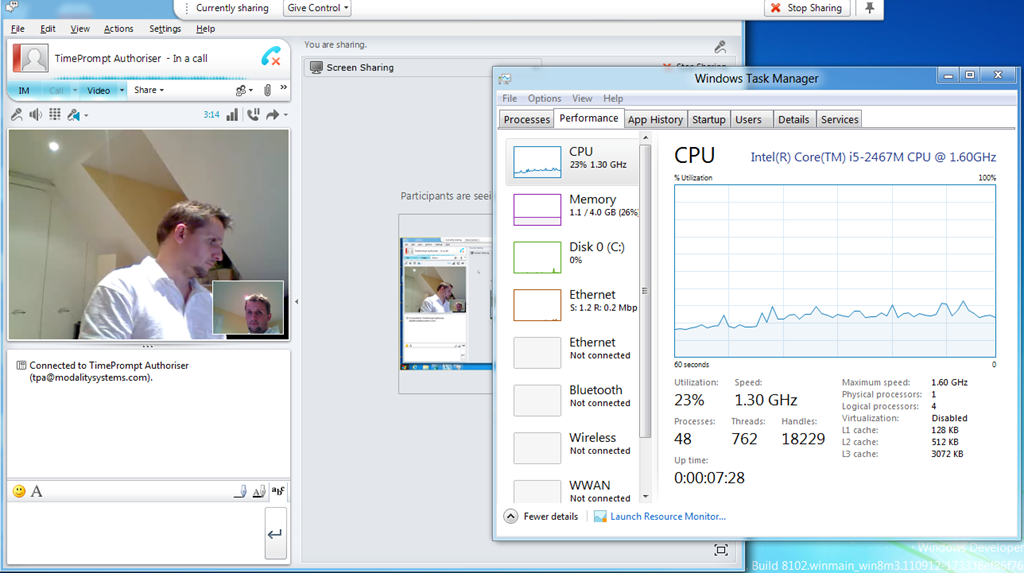Switch to the App History tab
This screenshot has width=1024, height=573.
pos(655,120)
